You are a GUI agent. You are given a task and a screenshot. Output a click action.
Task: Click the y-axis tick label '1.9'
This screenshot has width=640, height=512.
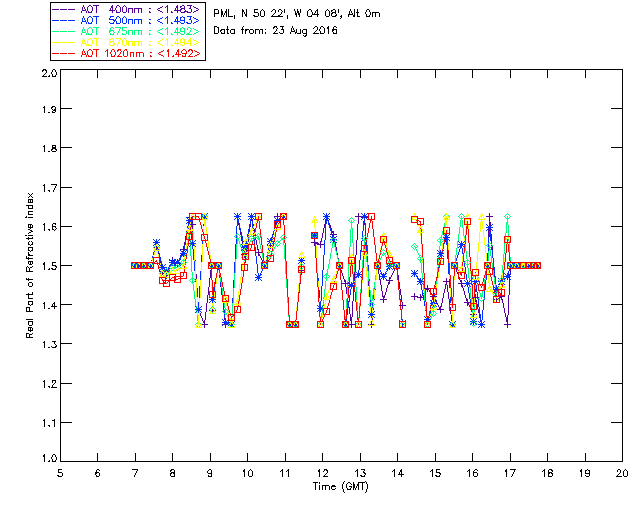coord(49,109)
